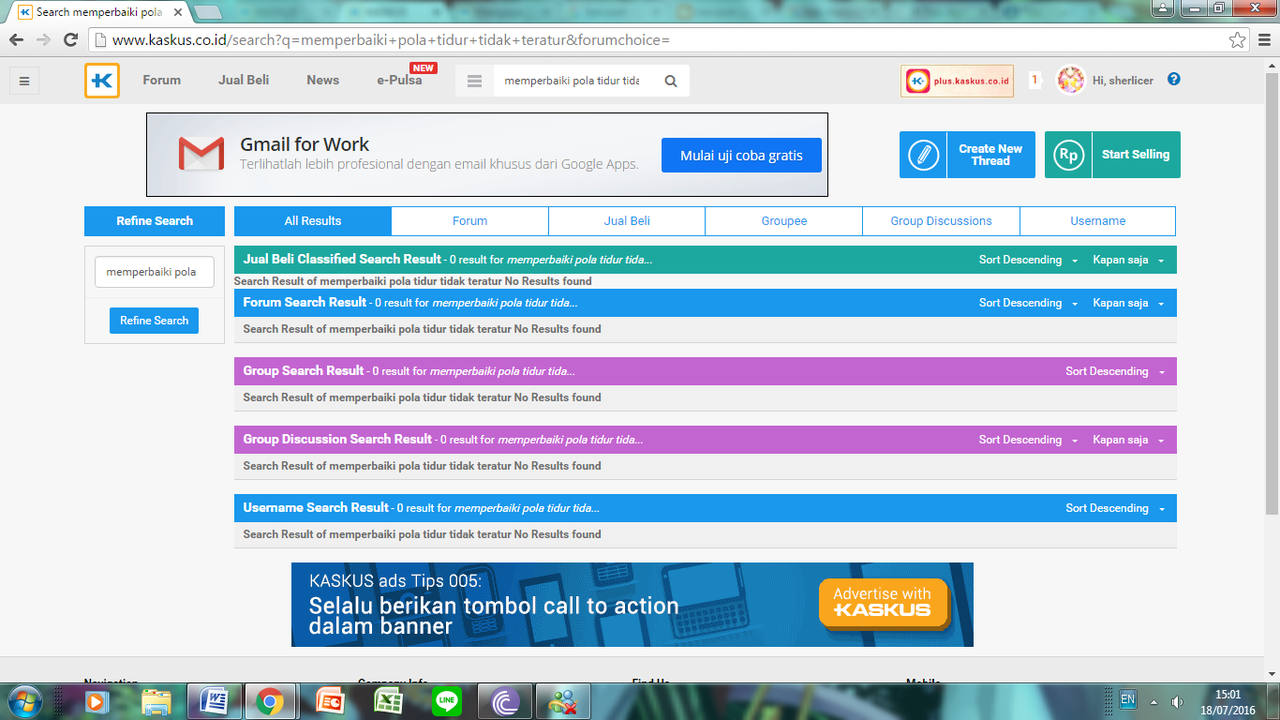
Task: Select the All Results tab
Action: tap(313, 221)
